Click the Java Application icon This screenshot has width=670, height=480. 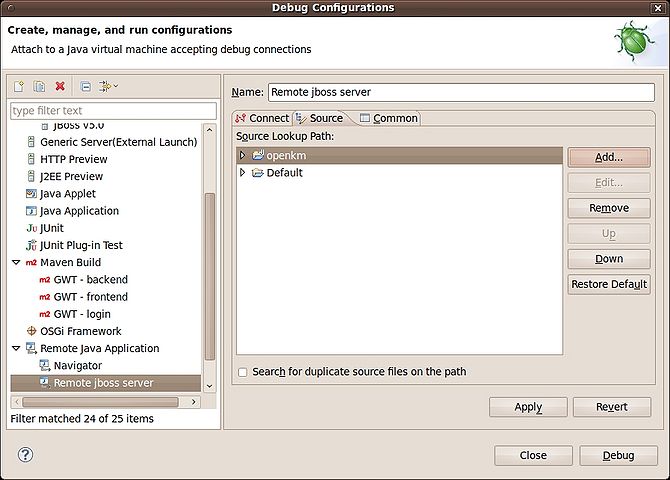(x=31, y=211)
